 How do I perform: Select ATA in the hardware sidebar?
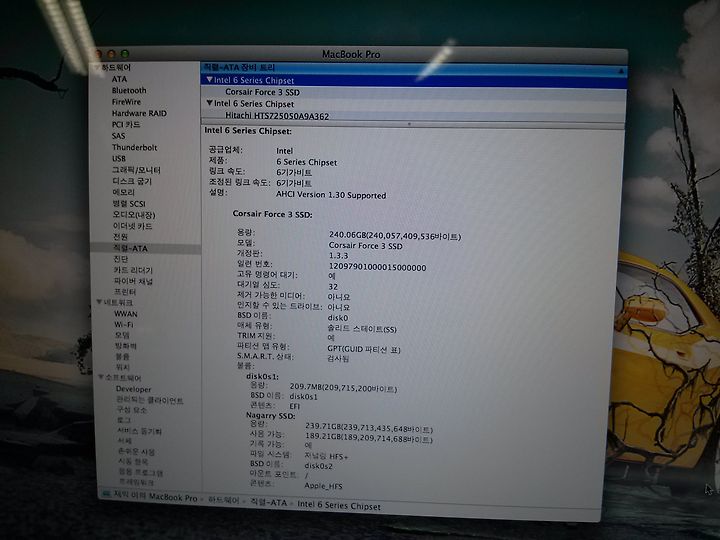[119, 79]
